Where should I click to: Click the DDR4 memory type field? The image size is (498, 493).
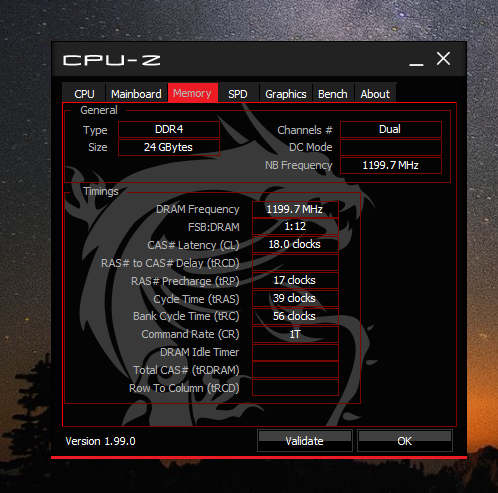coord(169,129)
